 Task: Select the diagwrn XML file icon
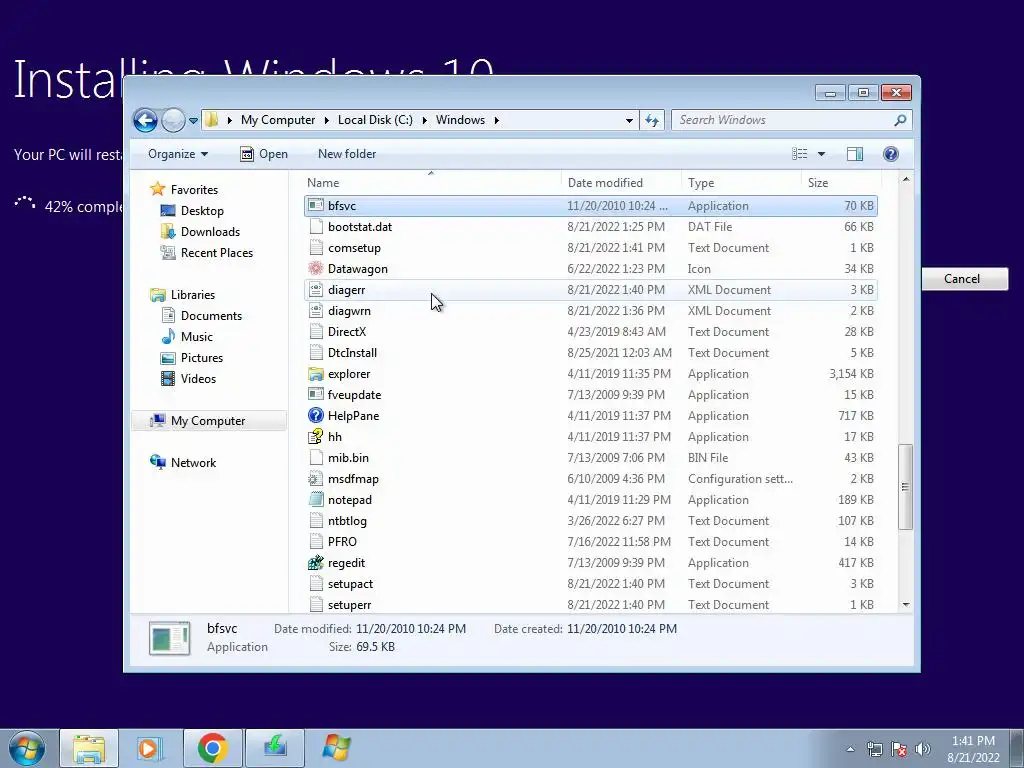[x=316, y=311]
